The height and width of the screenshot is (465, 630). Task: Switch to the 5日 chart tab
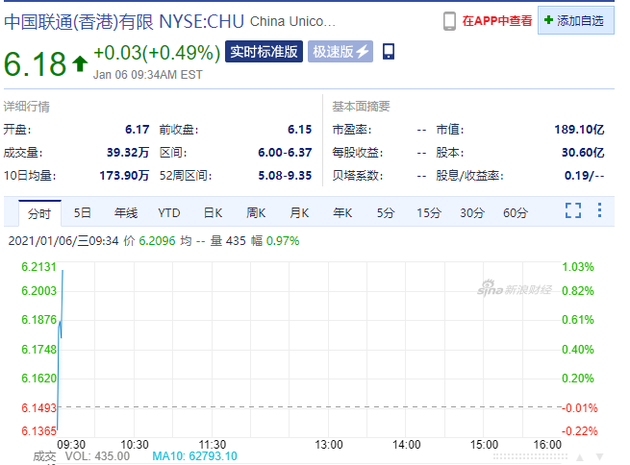(82, 213)
